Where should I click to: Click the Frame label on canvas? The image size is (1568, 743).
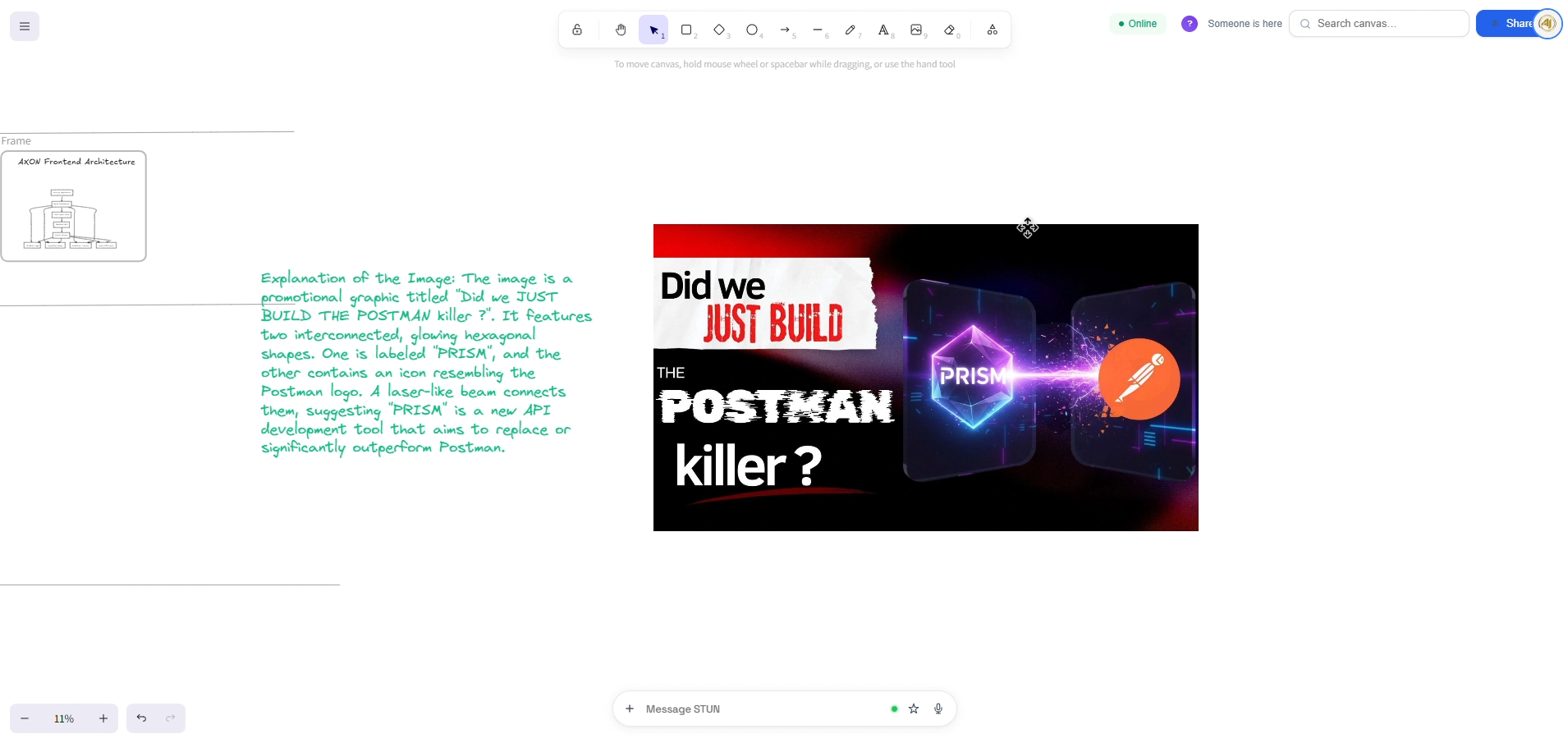(x=16, y=141)
